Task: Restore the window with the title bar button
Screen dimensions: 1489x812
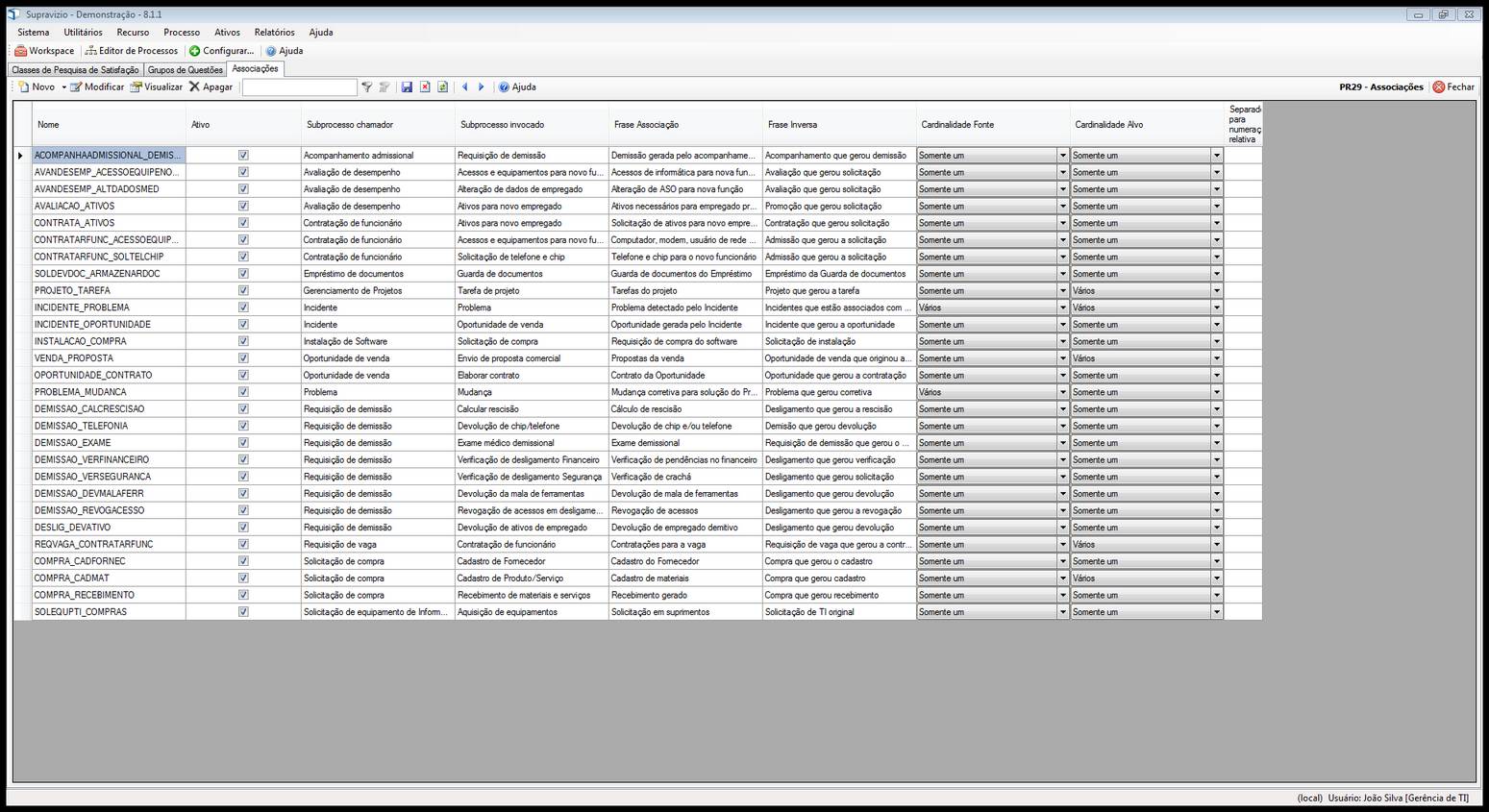Action: click(1443, 14)
